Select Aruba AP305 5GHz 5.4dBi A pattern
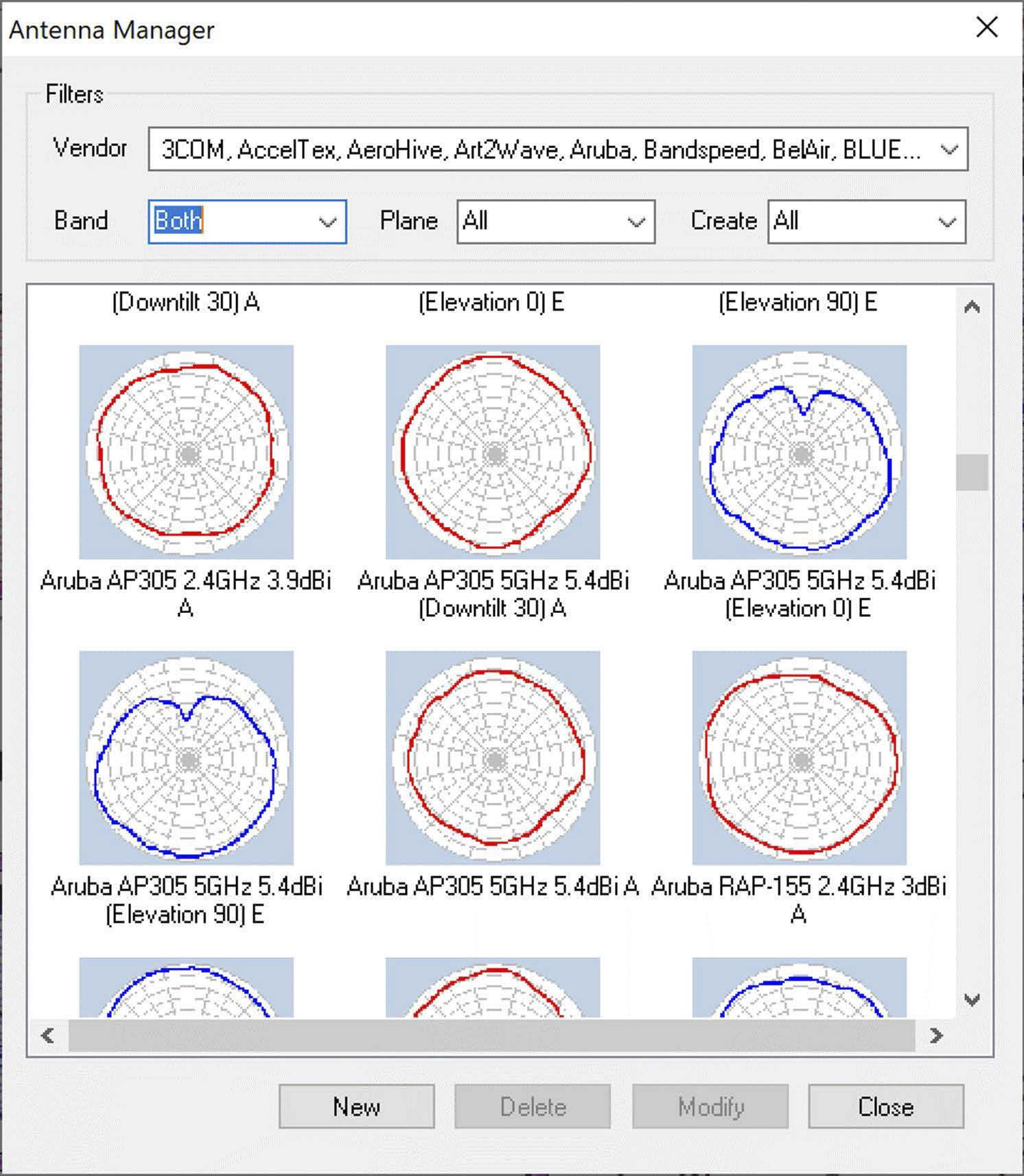The height and width of the screenshot is (1176, 1024). pyautogui.click(x=493, y=757)
